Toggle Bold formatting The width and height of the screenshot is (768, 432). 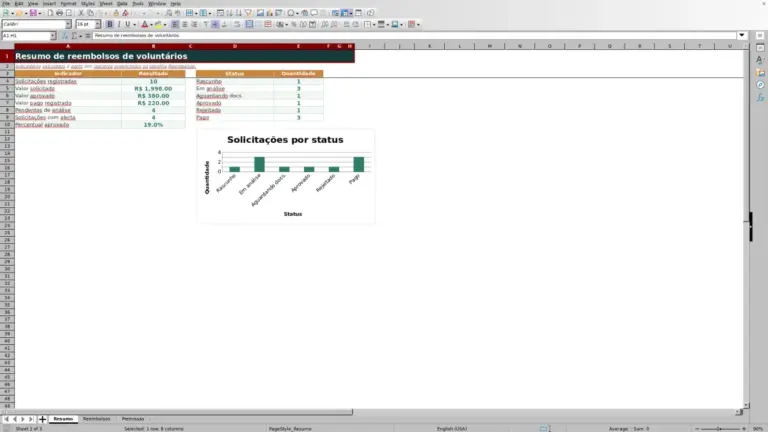109,24
